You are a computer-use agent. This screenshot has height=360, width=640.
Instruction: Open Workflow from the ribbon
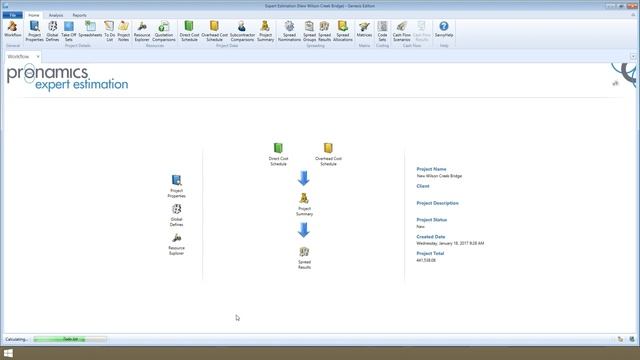coord(13,29)
